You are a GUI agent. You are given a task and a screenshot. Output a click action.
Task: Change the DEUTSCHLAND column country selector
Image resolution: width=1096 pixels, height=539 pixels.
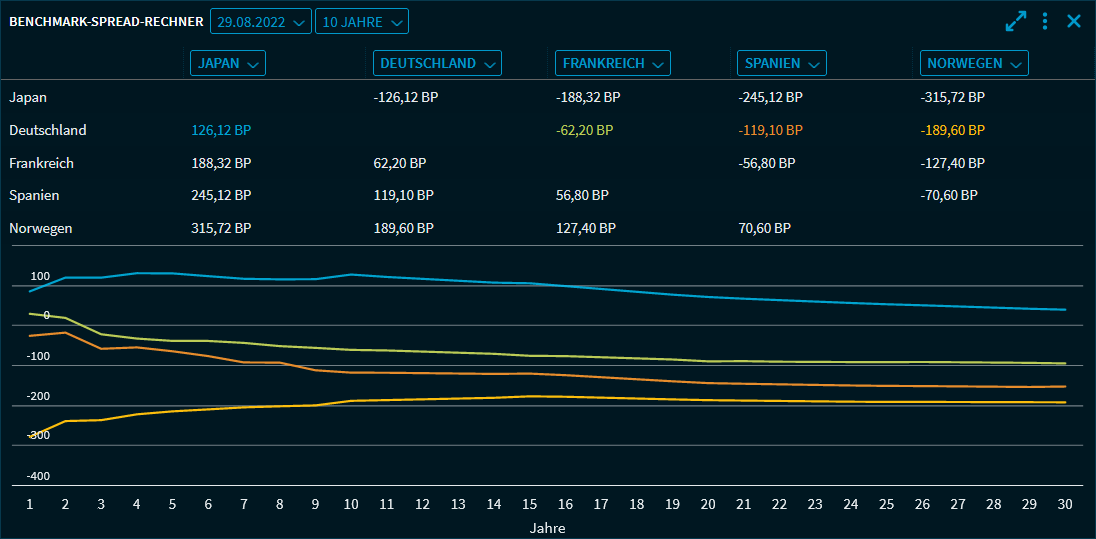pos(437,63)
